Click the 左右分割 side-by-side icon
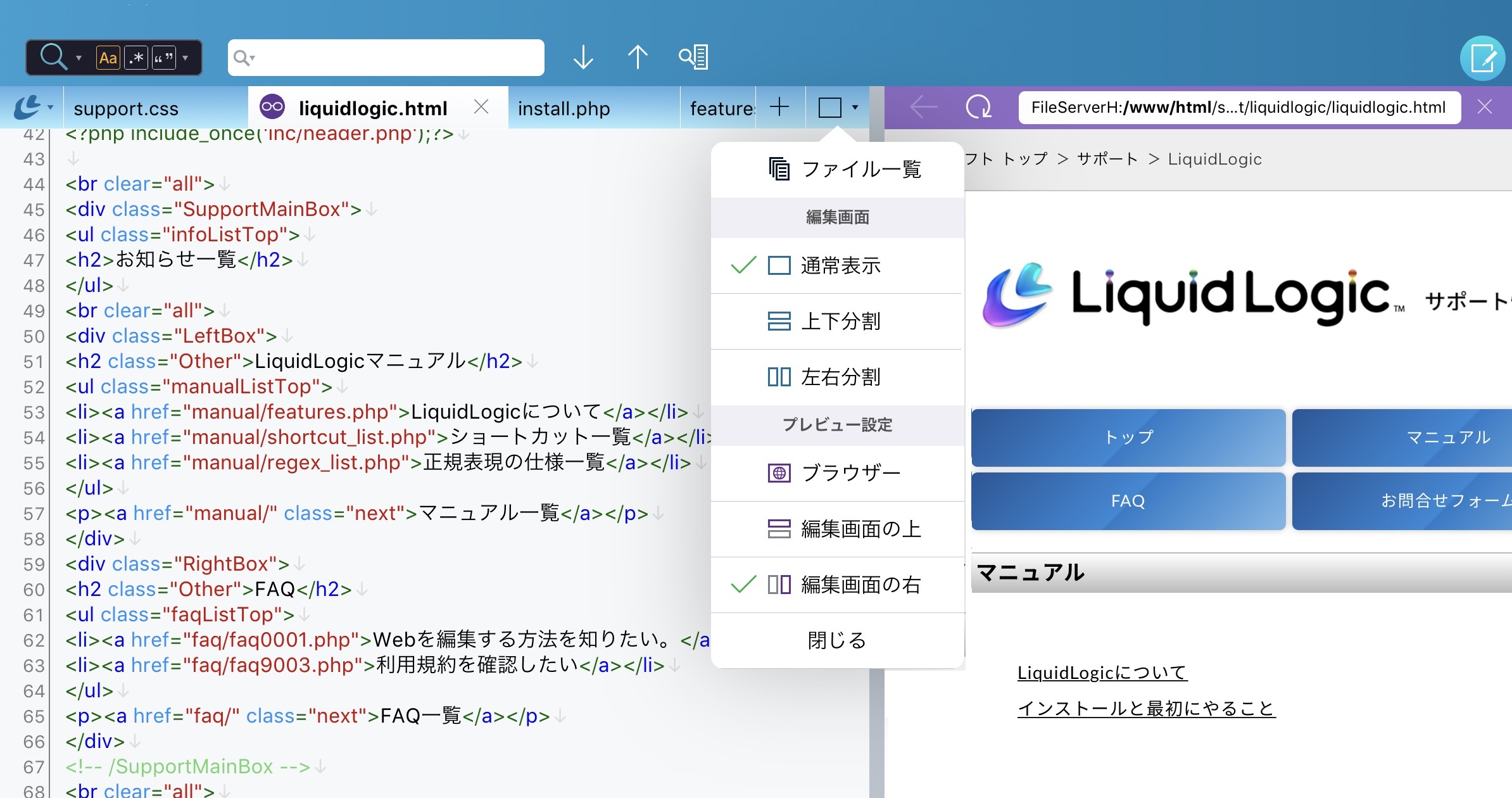 click(779, 377)
